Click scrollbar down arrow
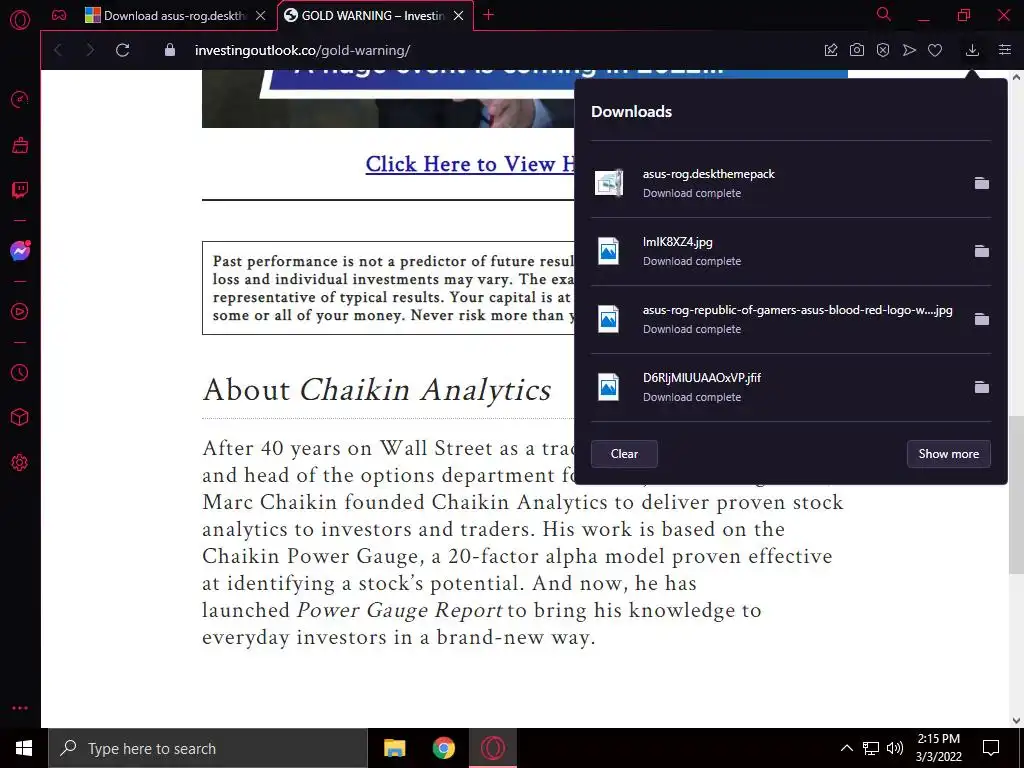The height and width of the screenshot is (768, 1024). pos(1016,720)
